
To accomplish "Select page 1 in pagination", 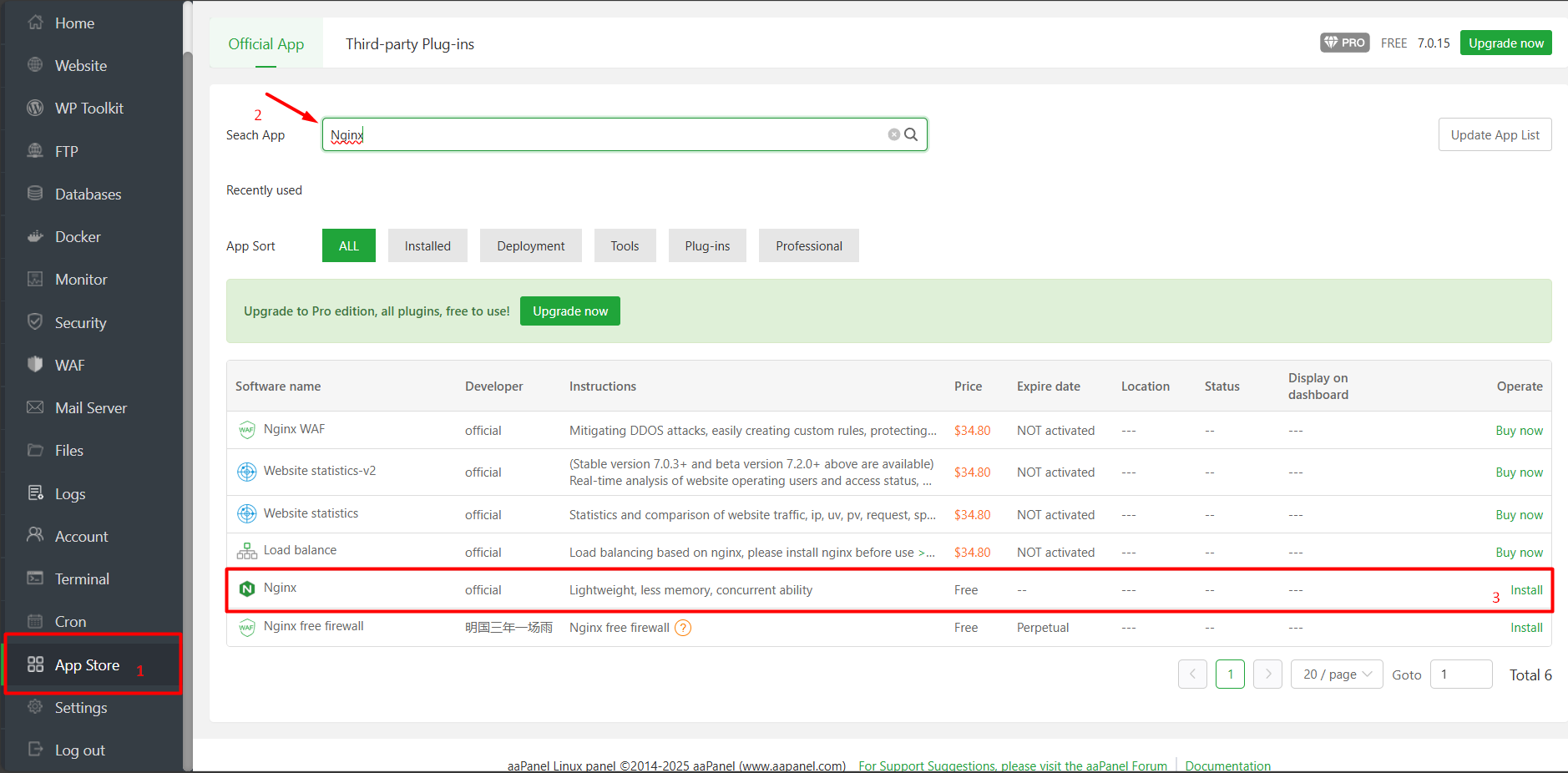I will (1230, 674).
